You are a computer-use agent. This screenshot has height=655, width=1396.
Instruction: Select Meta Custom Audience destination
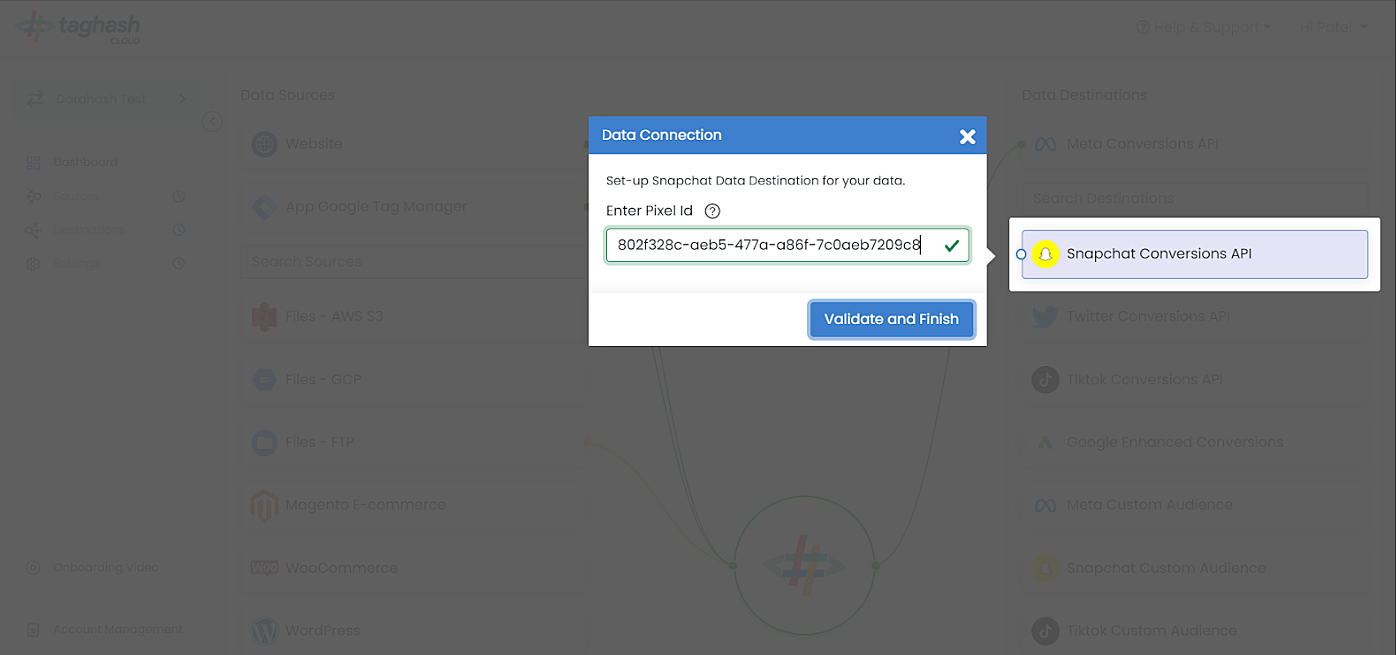click(1194, 505)
